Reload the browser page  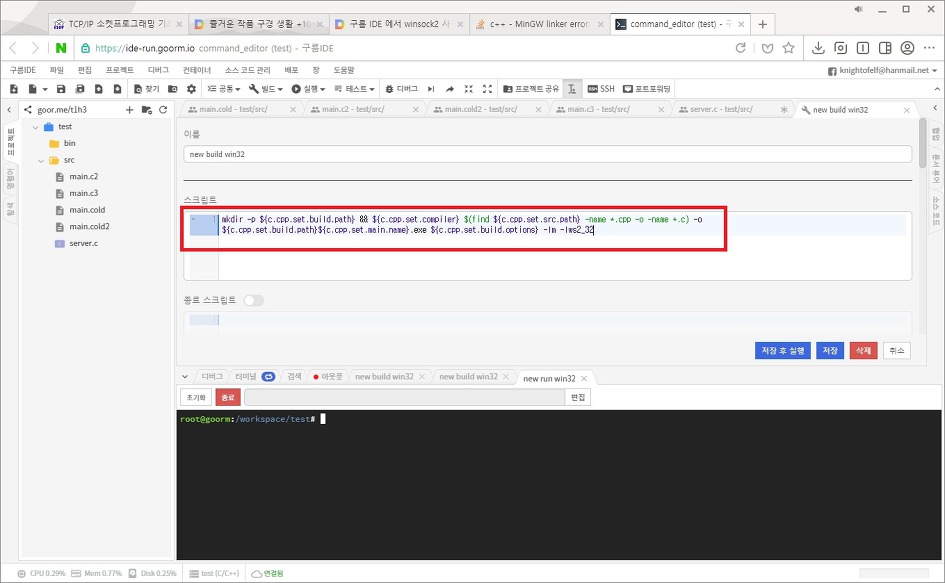click(741, 48)
